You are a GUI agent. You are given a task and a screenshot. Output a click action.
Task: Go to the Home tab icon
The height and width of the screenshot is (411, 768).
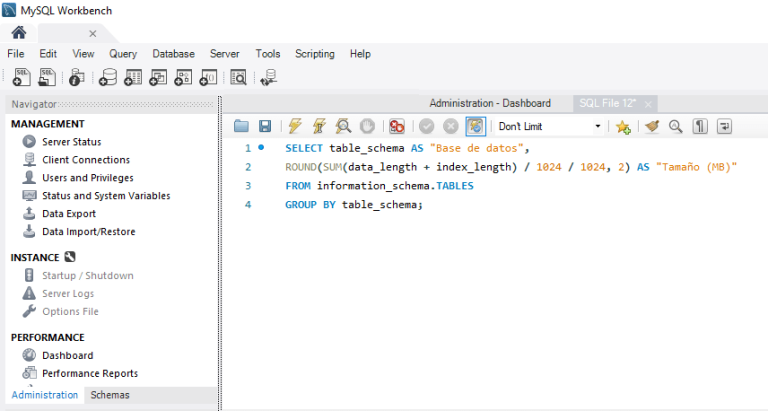point(19,33)
